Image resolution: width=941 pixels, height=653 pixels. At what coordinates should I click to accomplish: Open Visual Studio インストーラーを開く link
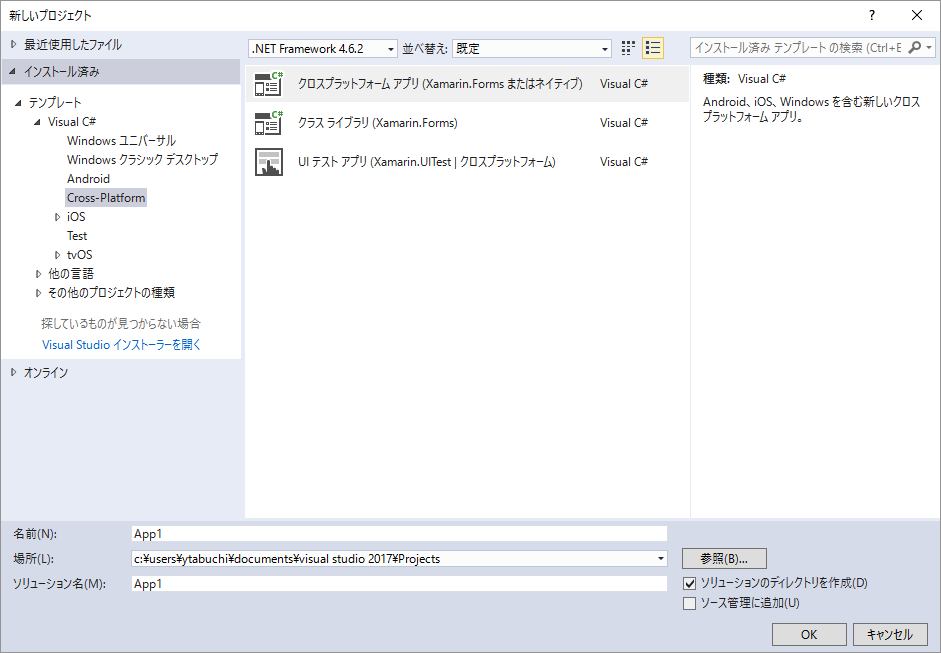122,345
